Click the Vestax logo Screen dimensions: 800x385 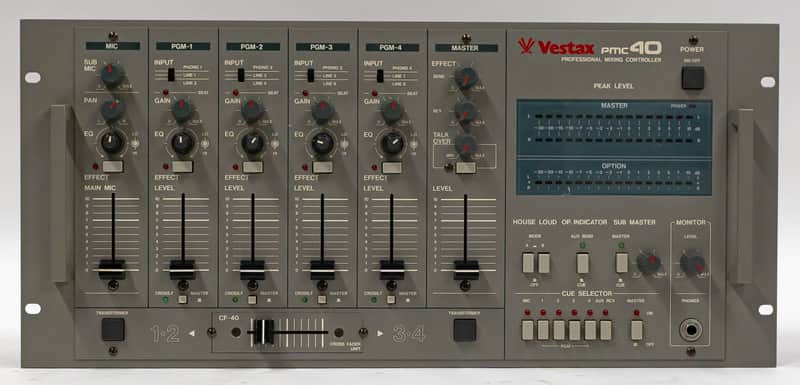pos(556,47)
